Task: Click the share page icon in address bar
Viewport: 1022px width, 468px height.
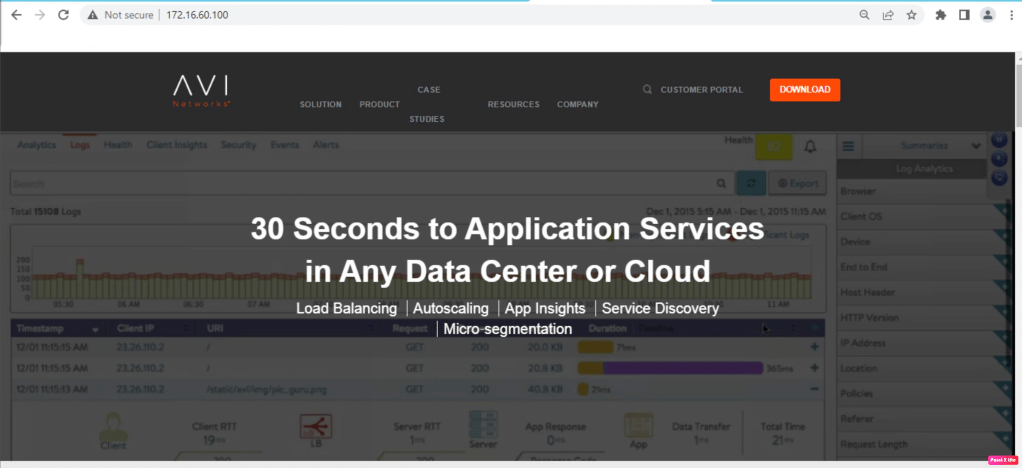Action: pos(887,15)
